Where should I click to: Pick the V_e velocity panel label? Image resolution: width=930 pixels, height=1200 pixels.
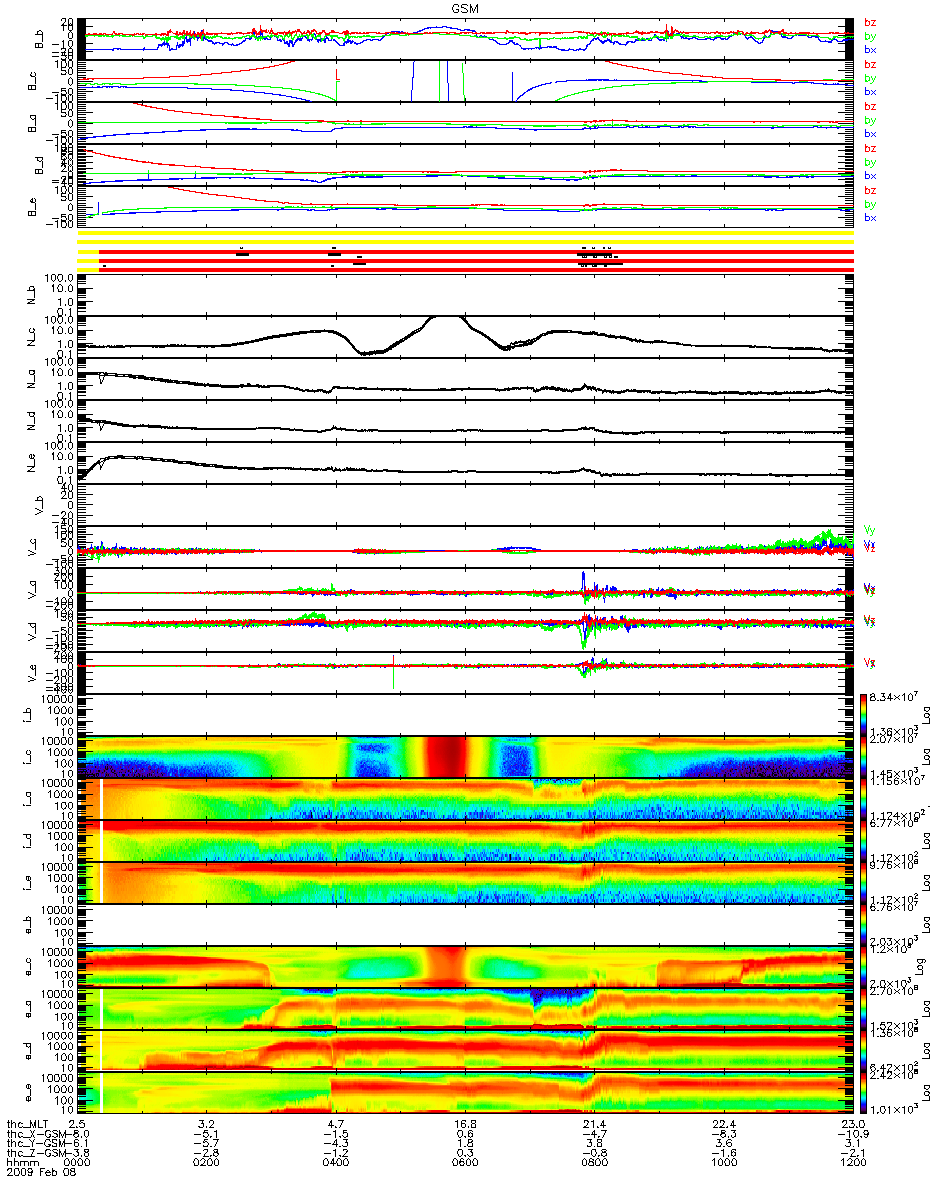pyautogui.click(x=30, y=673)
